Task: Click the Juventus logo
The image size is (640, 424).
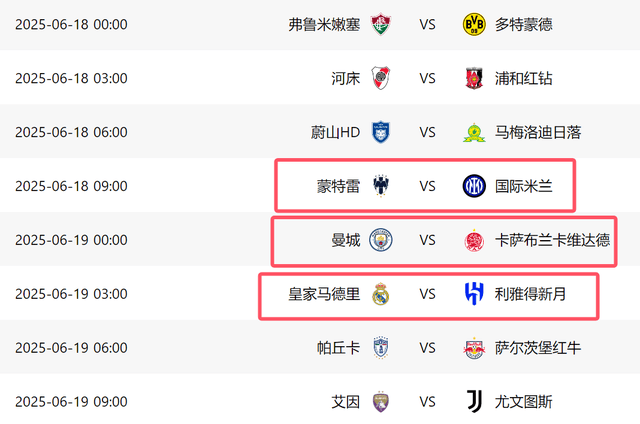Action: (474, 402)
